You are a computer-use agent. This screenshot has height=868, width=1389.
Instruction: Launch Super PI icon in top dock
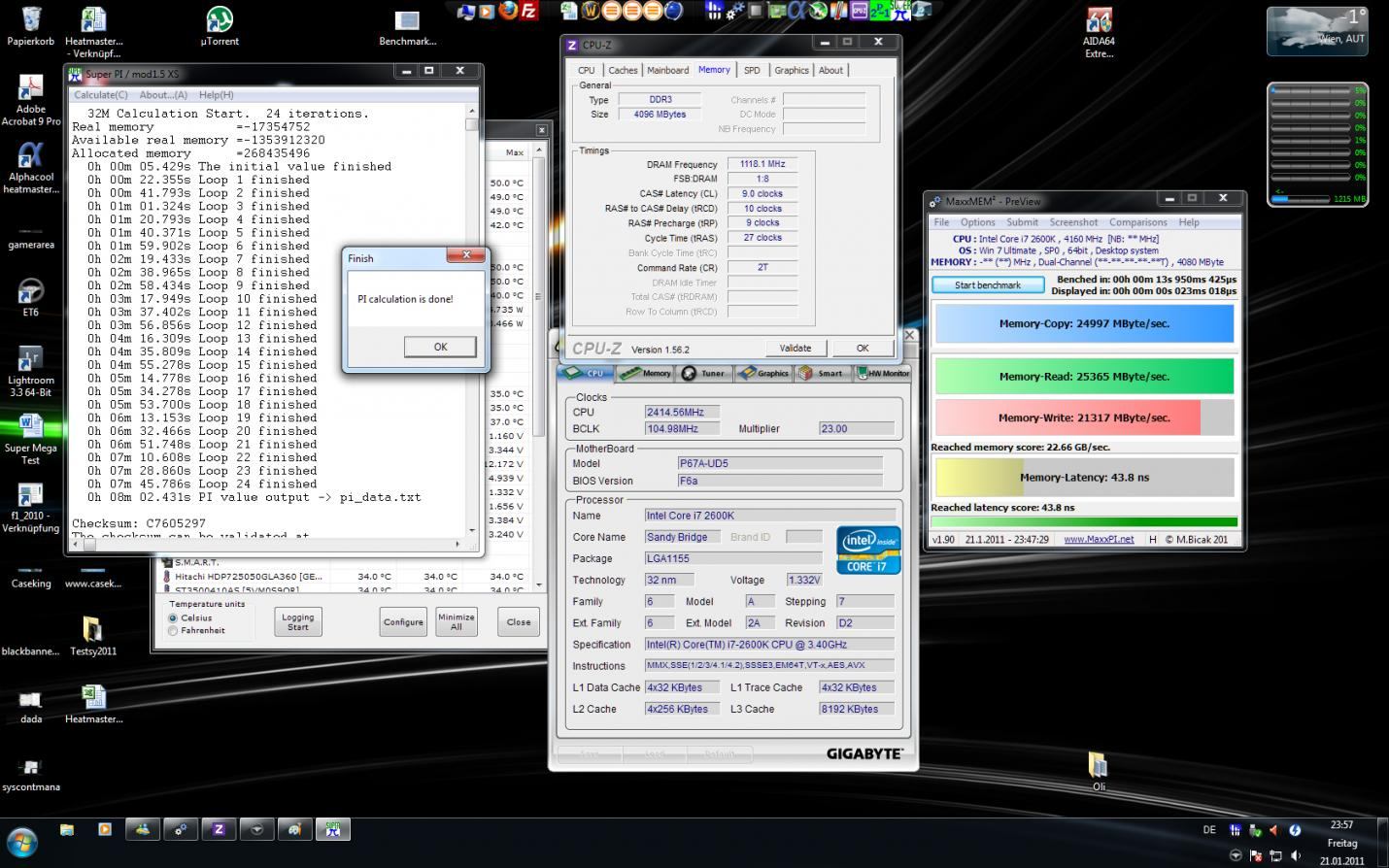coord(901,11)
